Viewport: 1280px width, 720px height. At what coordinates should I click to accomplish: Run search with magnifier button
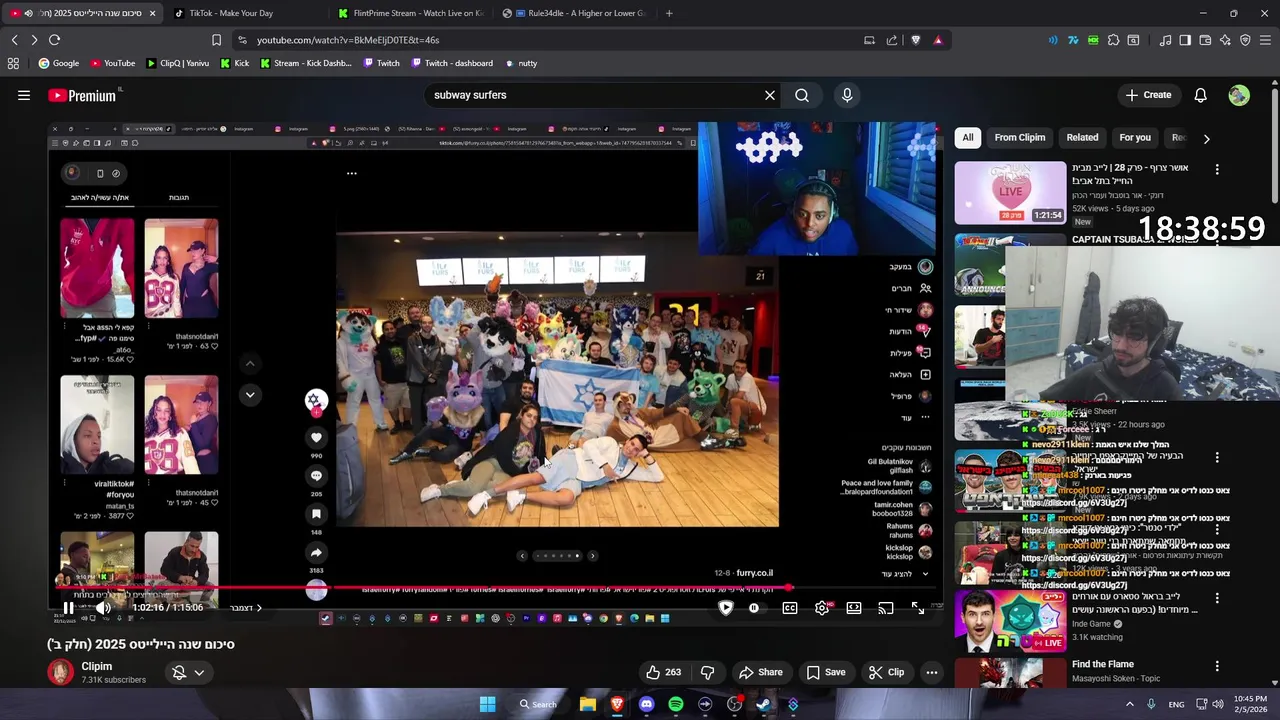(x=802, y=95)
